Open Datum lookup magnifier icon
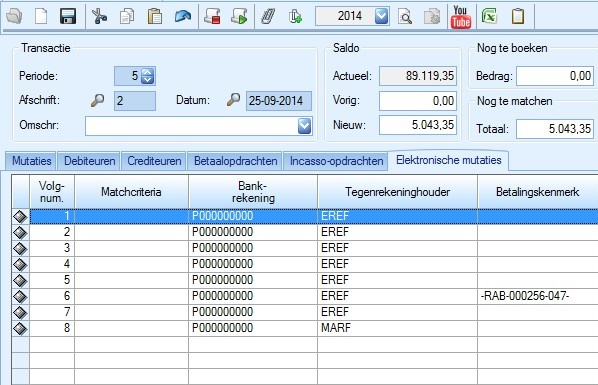 coord(233,100)
